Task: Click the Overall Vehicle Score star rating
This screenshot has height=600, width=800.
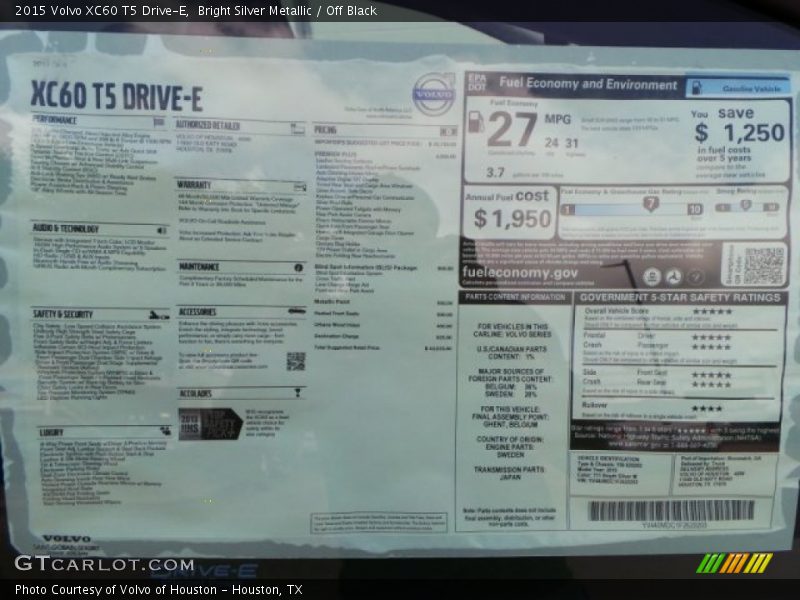Action: click(712, 311)
